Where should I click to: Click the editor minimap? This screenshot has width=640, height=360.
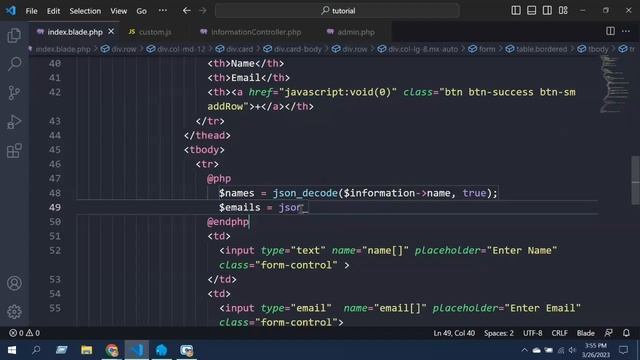[614, 84]
